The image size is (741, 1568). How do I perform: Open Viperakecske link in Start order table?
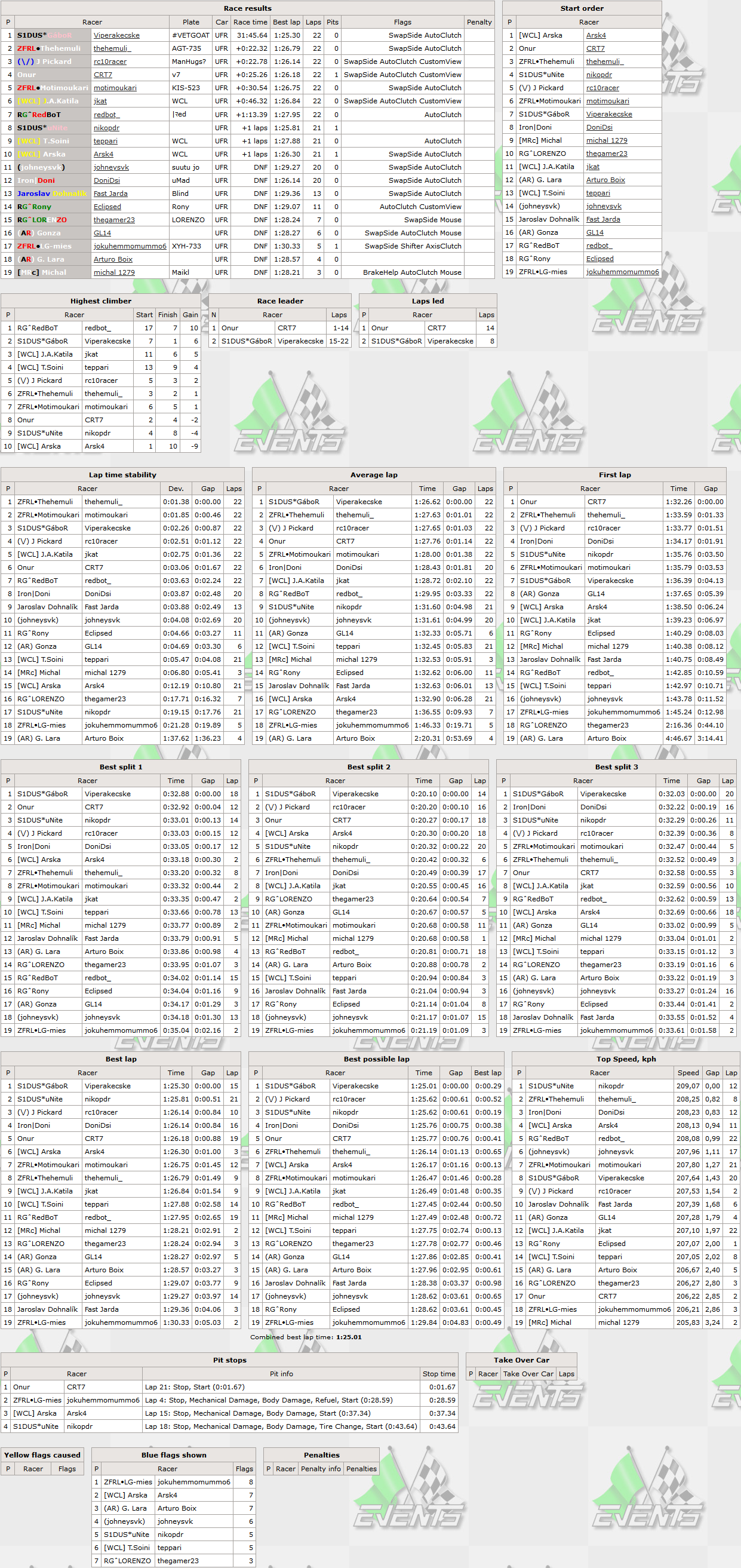pyautogui.click(x=609, y=115)
